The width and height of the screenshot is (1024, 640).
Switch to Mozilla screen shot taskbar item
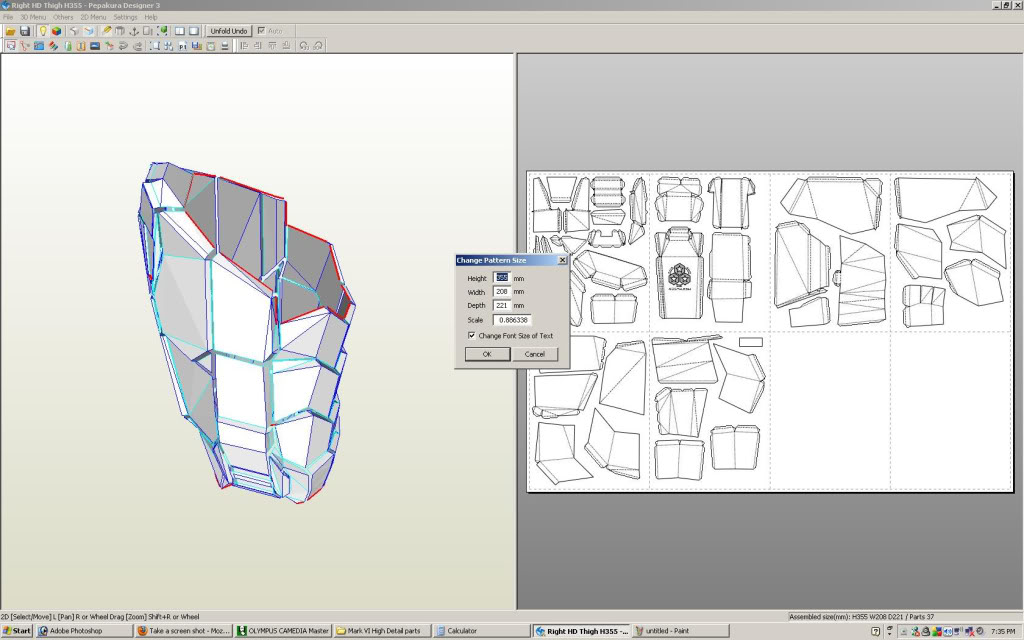pos(184,631)
